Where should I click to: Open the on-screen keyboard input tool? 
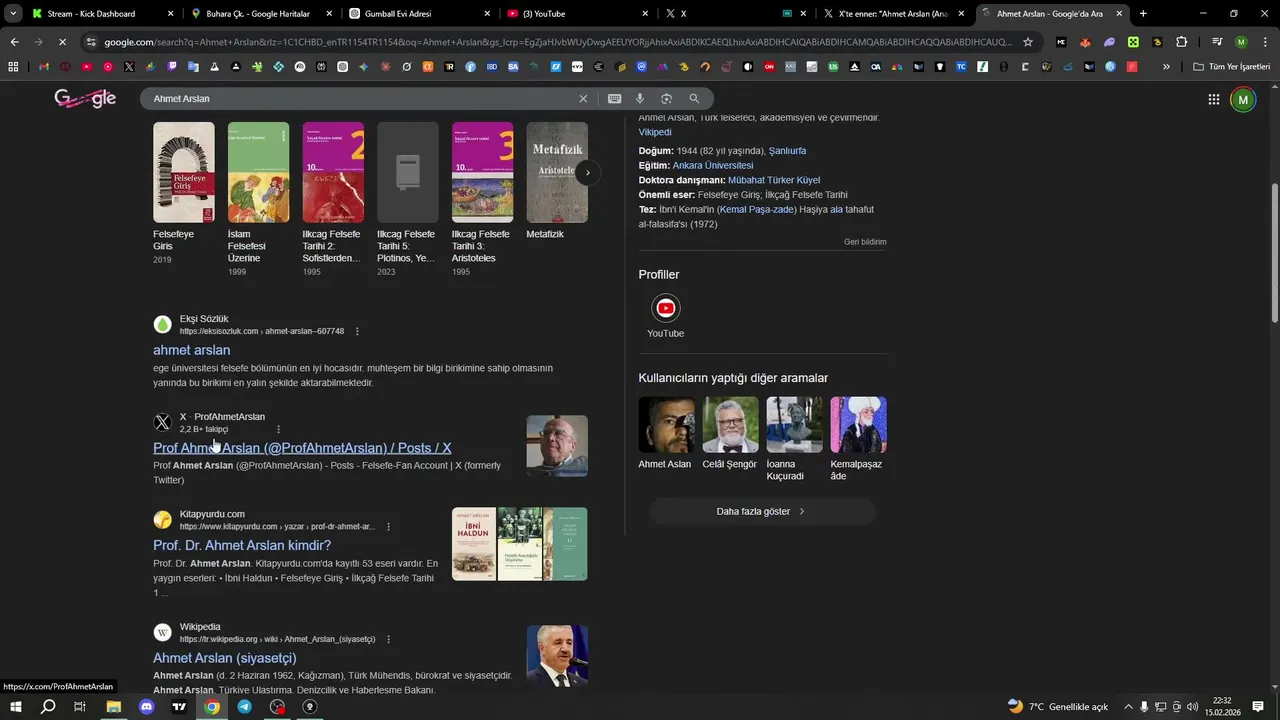pyautogui.click(x=614, y=99)
